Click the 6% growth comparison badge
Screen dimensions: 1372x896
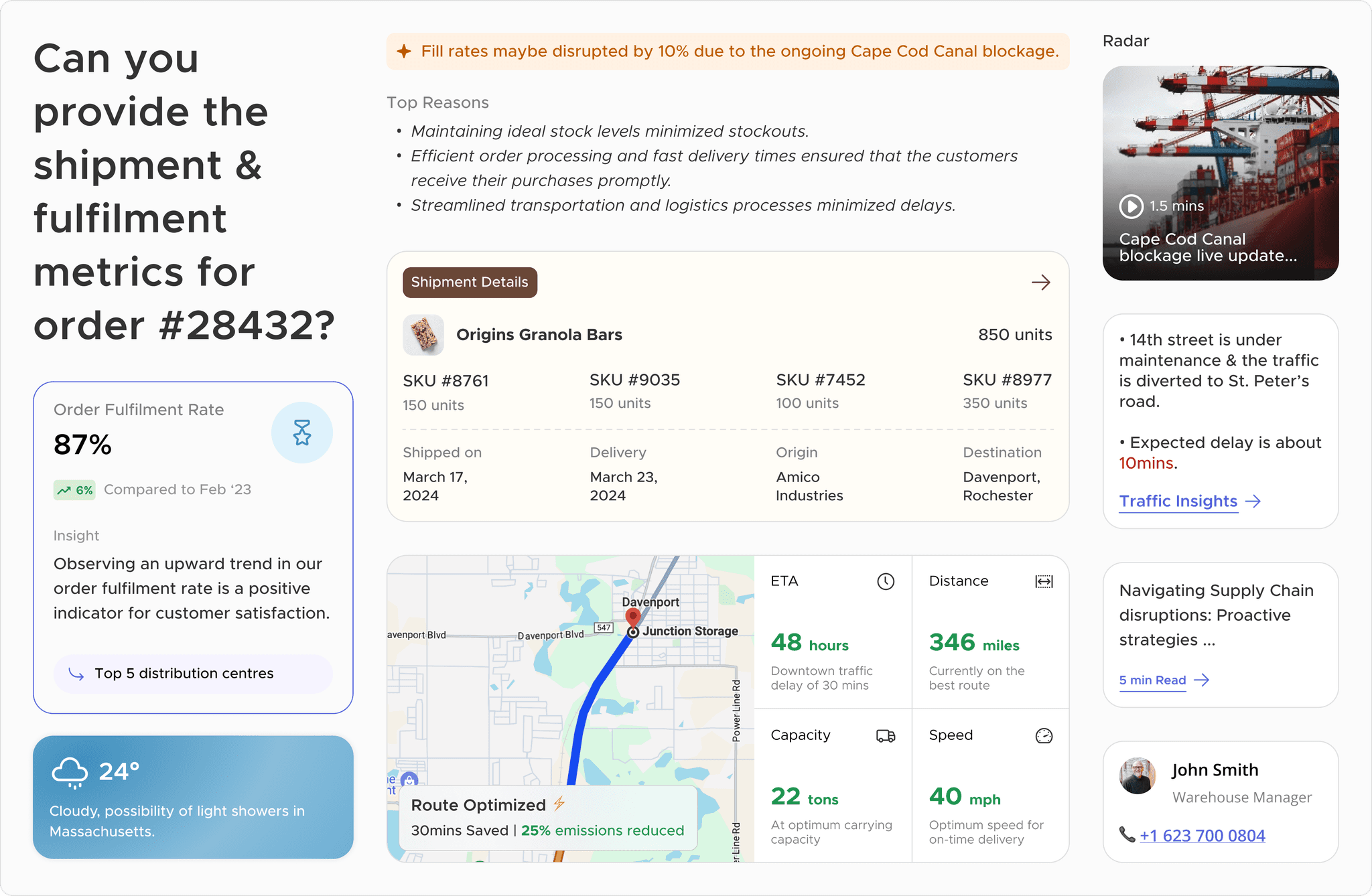(74, 490)
